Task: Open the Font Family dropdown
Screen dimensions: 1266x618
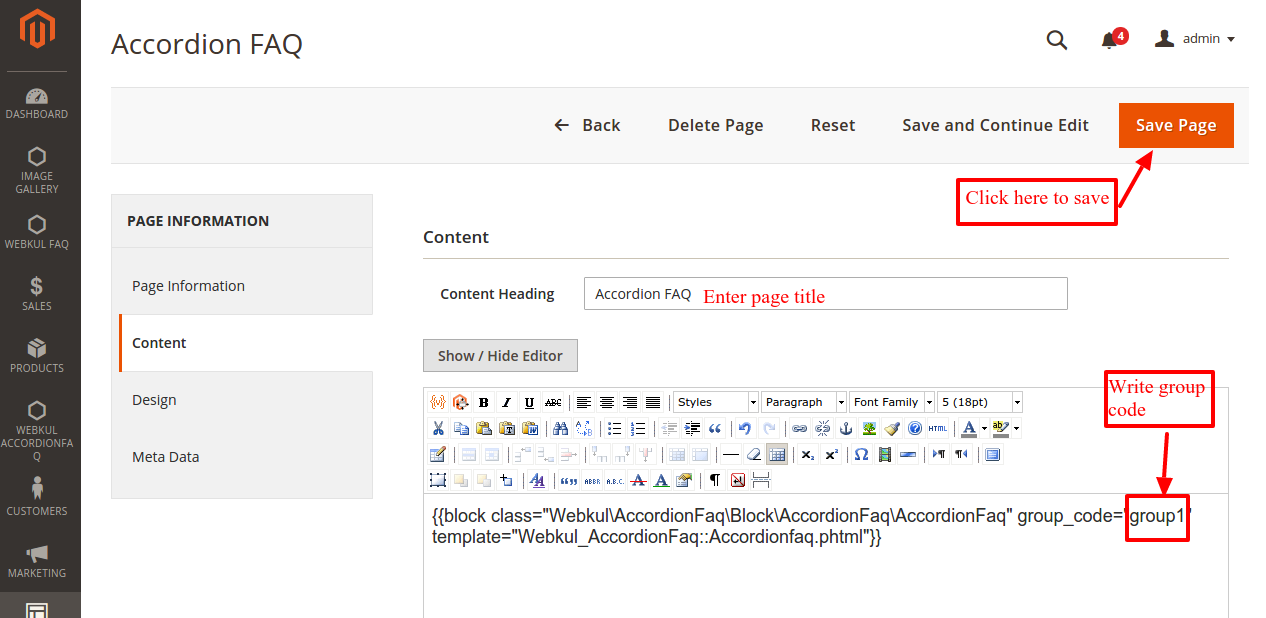Action: (x=892, y=402)
